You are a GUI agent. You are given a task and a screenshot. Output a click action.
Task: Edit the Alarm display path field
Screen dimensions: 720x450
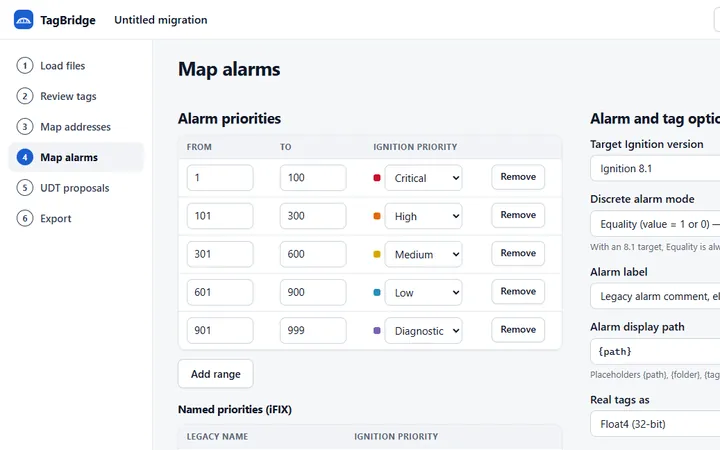point(655,352)
